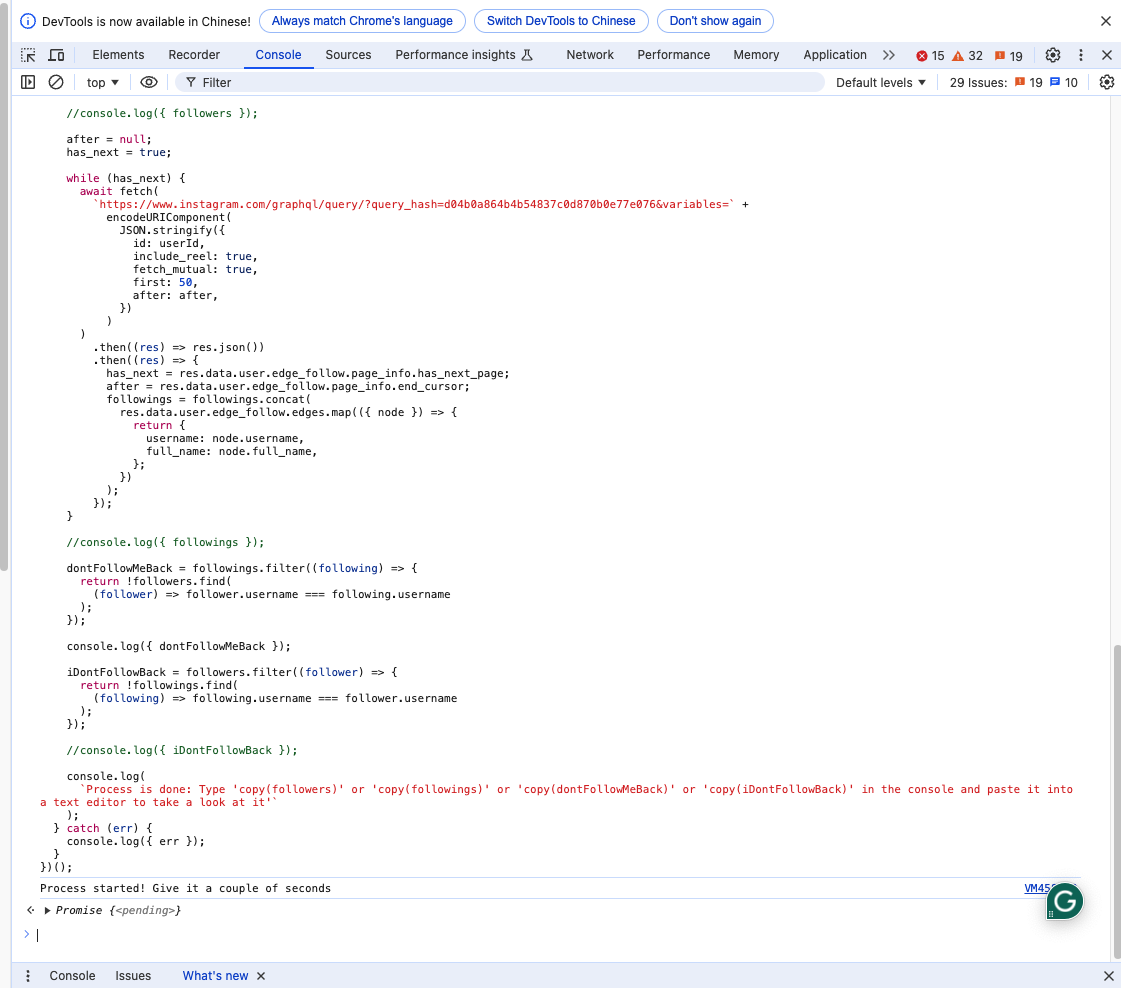This screenshot has height=988, width=1121.
Task: Open the Customize DevTools three-dot menu
Action: pyautogui.click(x=1082, y=55)
